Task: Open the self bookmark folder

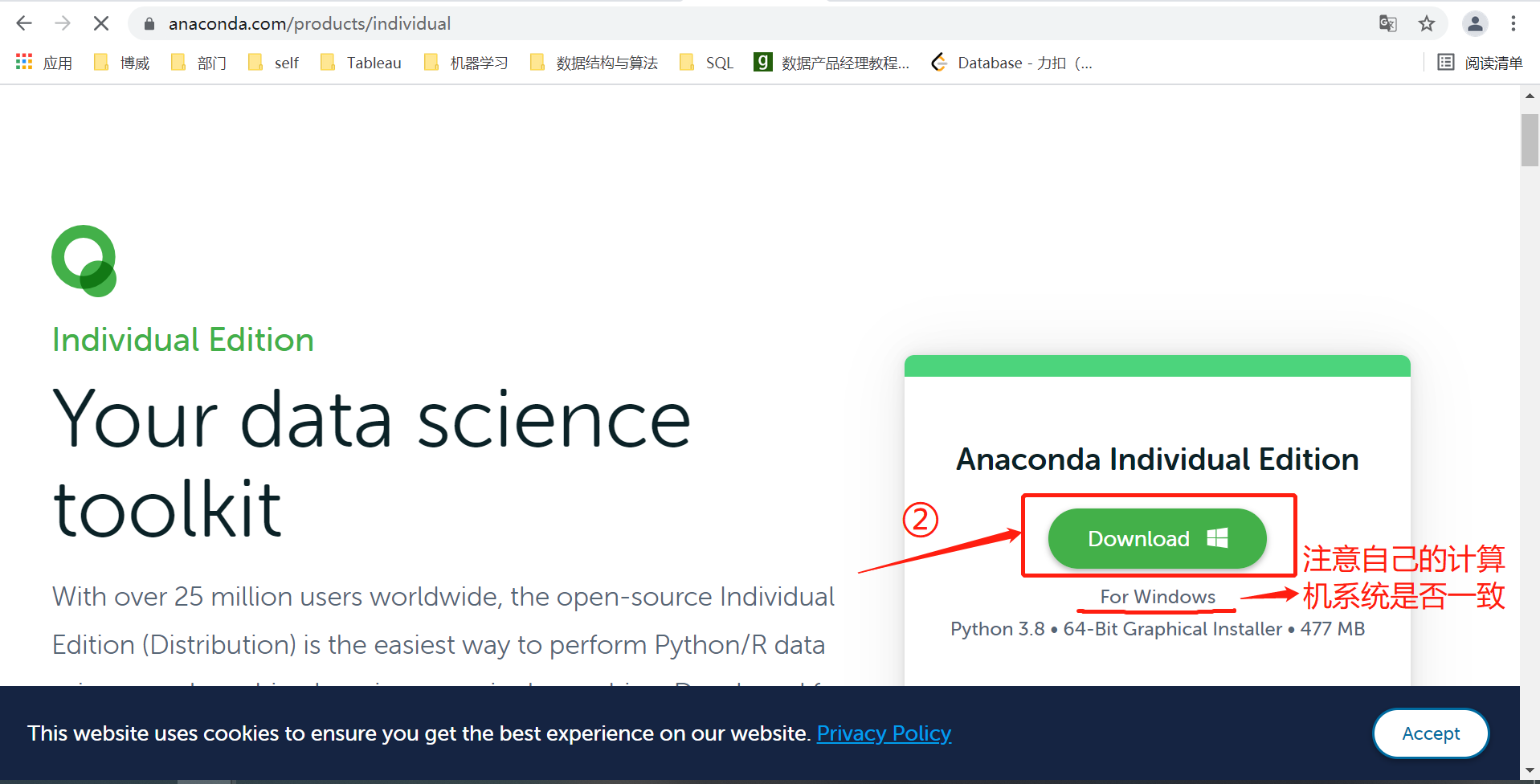Action: tap(274, 63)
